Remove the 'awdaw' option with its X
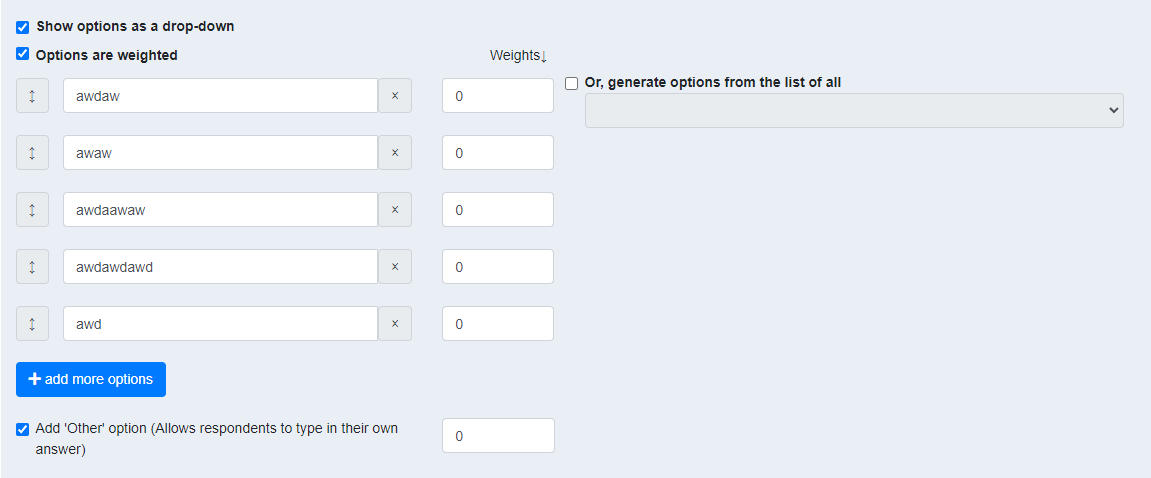 [x=394, y=96]
